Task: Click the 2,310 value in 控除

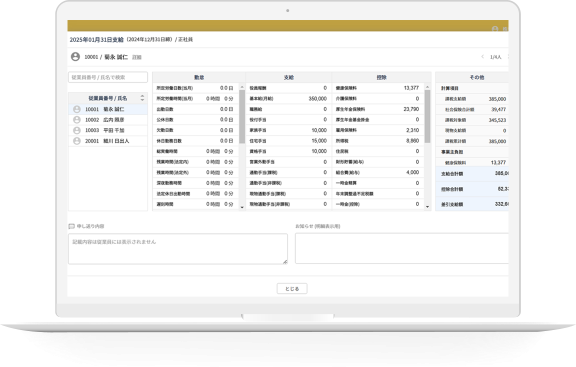Action: click(413, 130)
